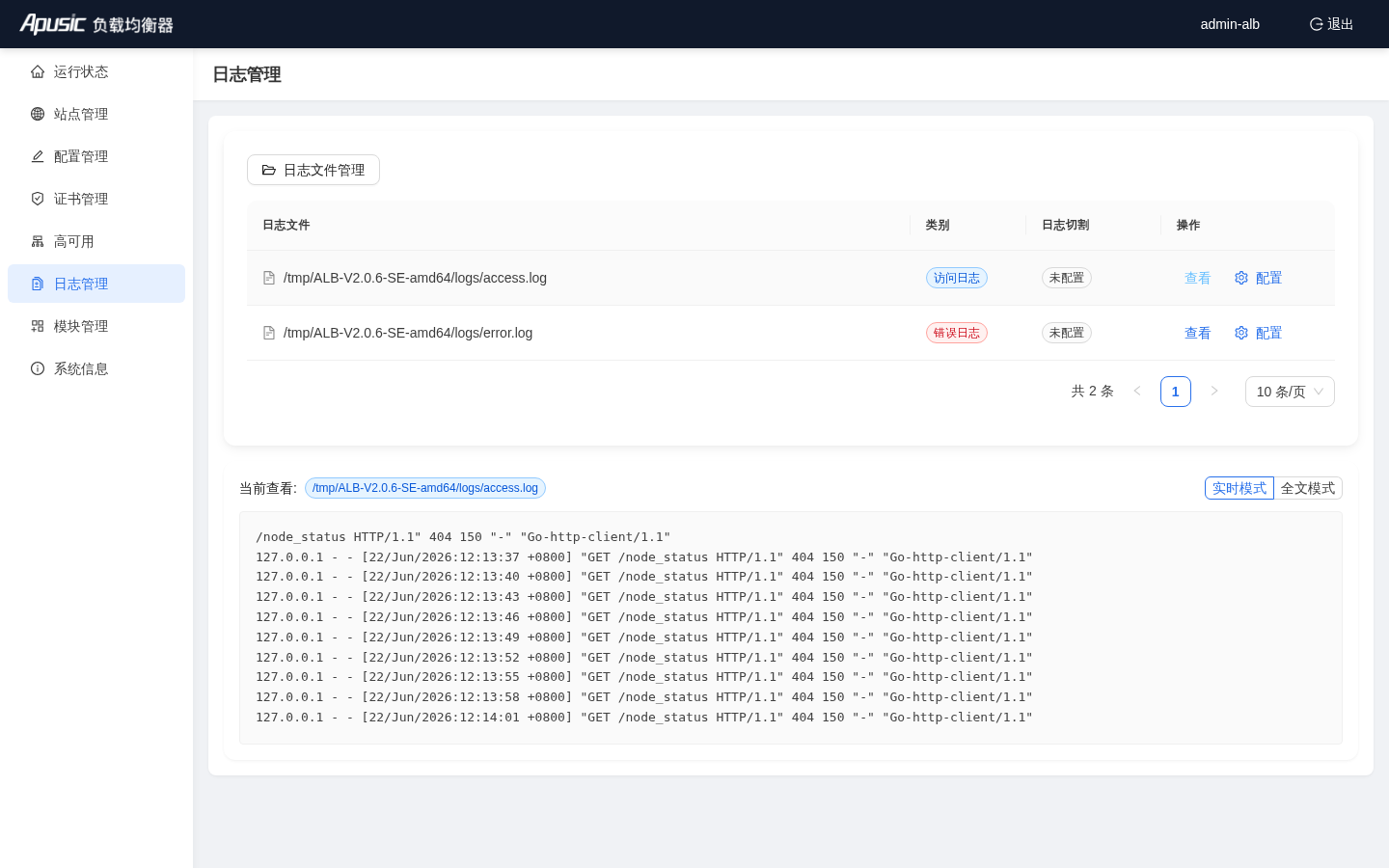Viewport: 1389px width, 868px height.
Task: Click the 站点管理 globe icon
Action: 38,114
